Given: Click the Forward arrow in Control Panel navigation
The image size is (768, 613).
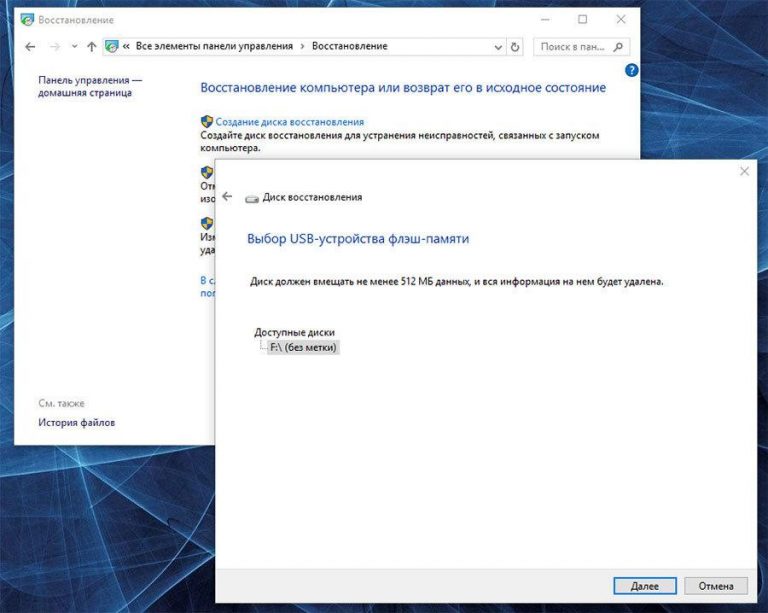Looking at the screenshot, I should pyautogui.click(x=54, y=47).
